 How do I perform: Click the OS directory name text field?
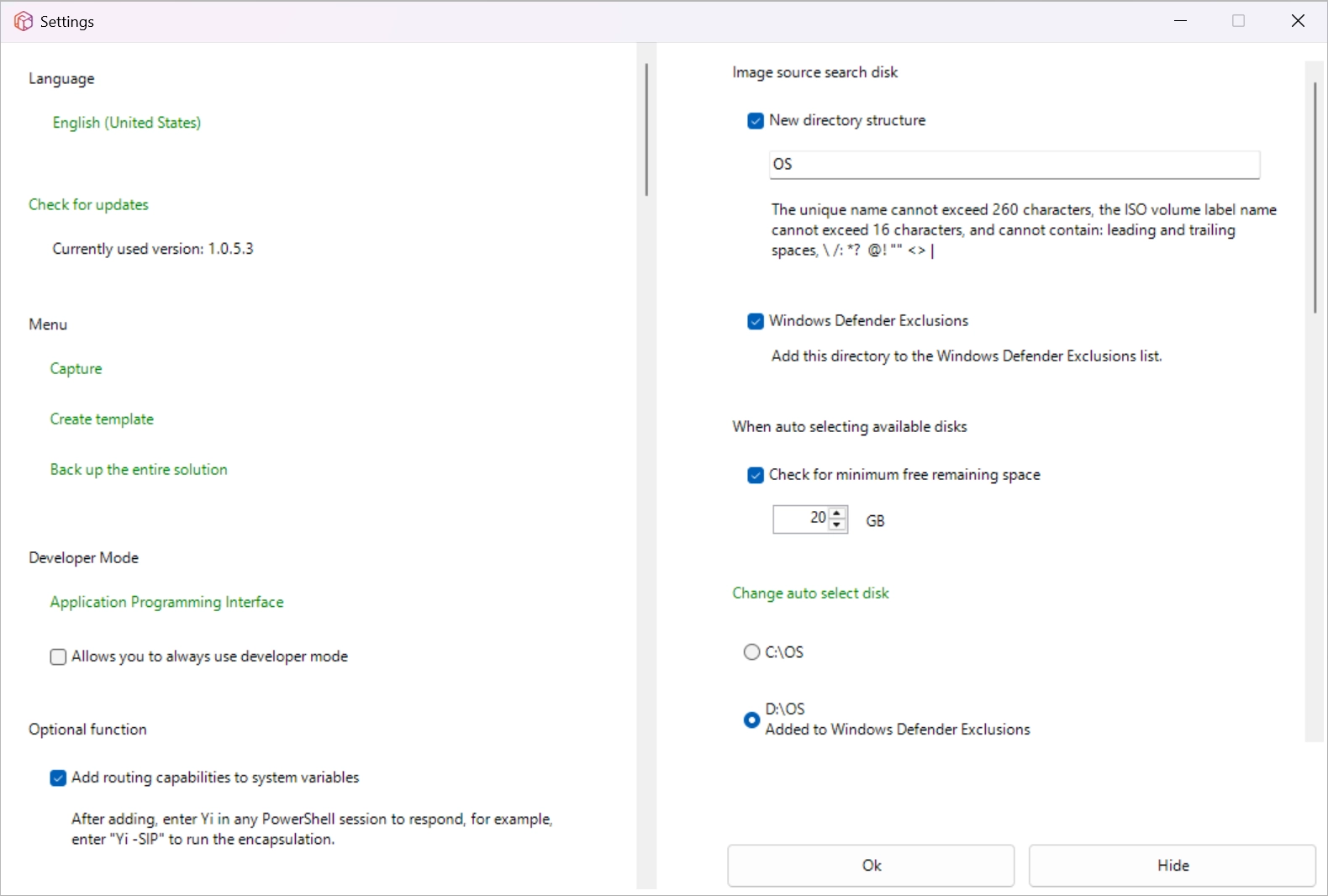[1014, 165]
